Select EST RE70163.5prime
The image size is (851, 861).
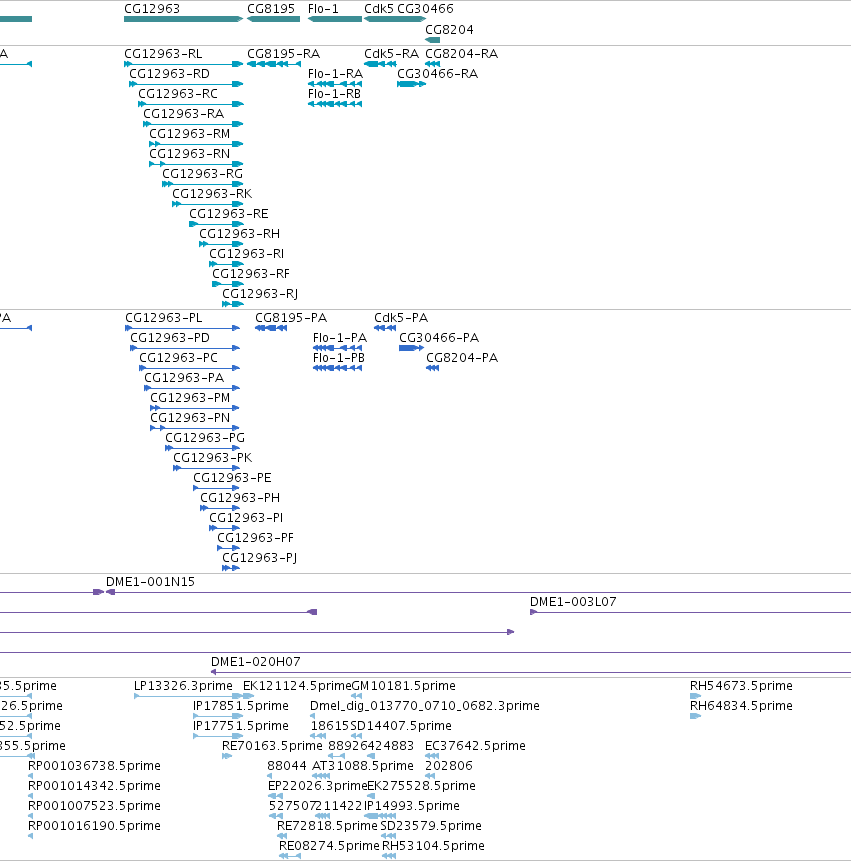(x=272, y=746)
